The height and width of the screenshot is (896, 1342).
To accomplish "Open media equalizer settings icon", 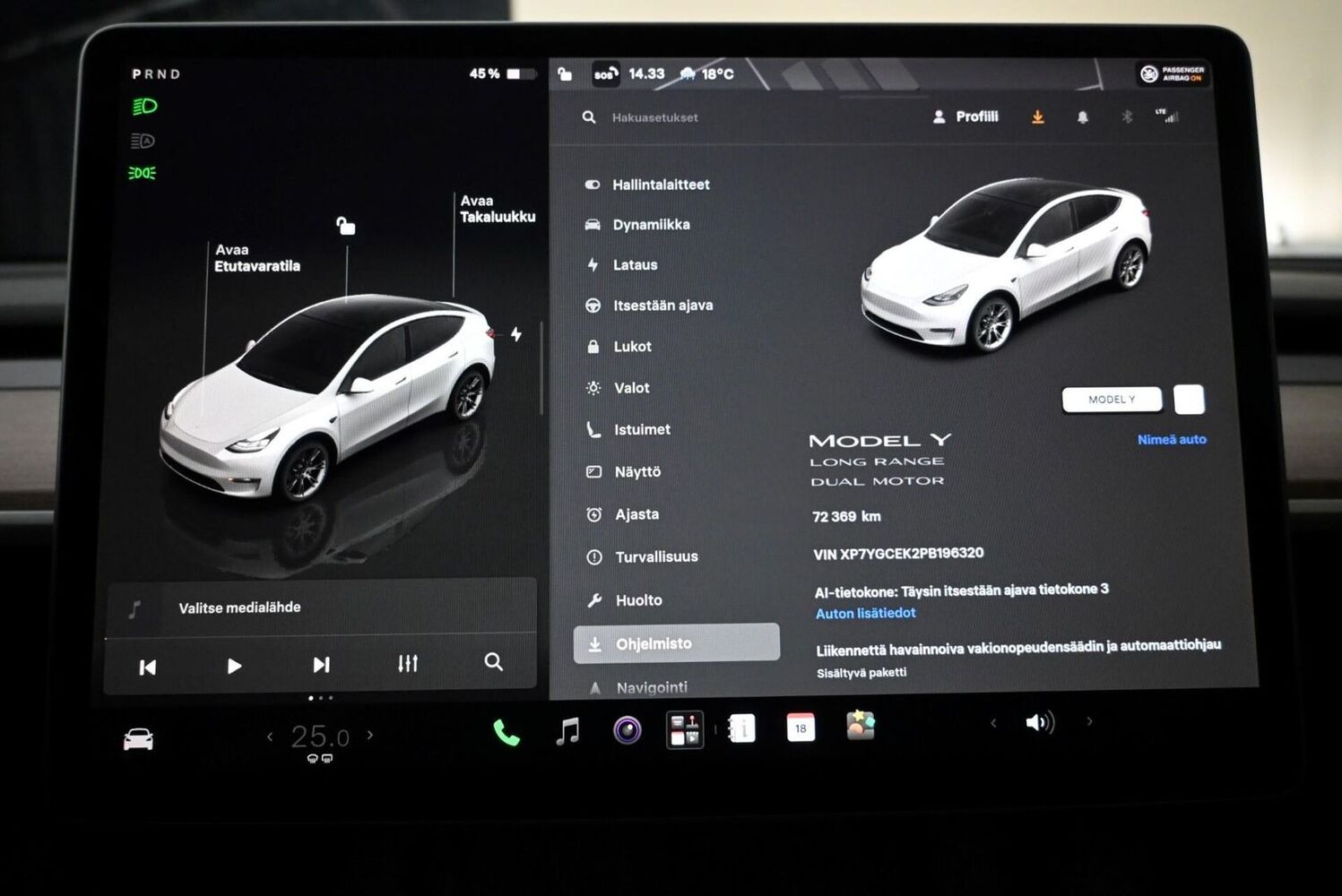I will click(x=408, y=663).
